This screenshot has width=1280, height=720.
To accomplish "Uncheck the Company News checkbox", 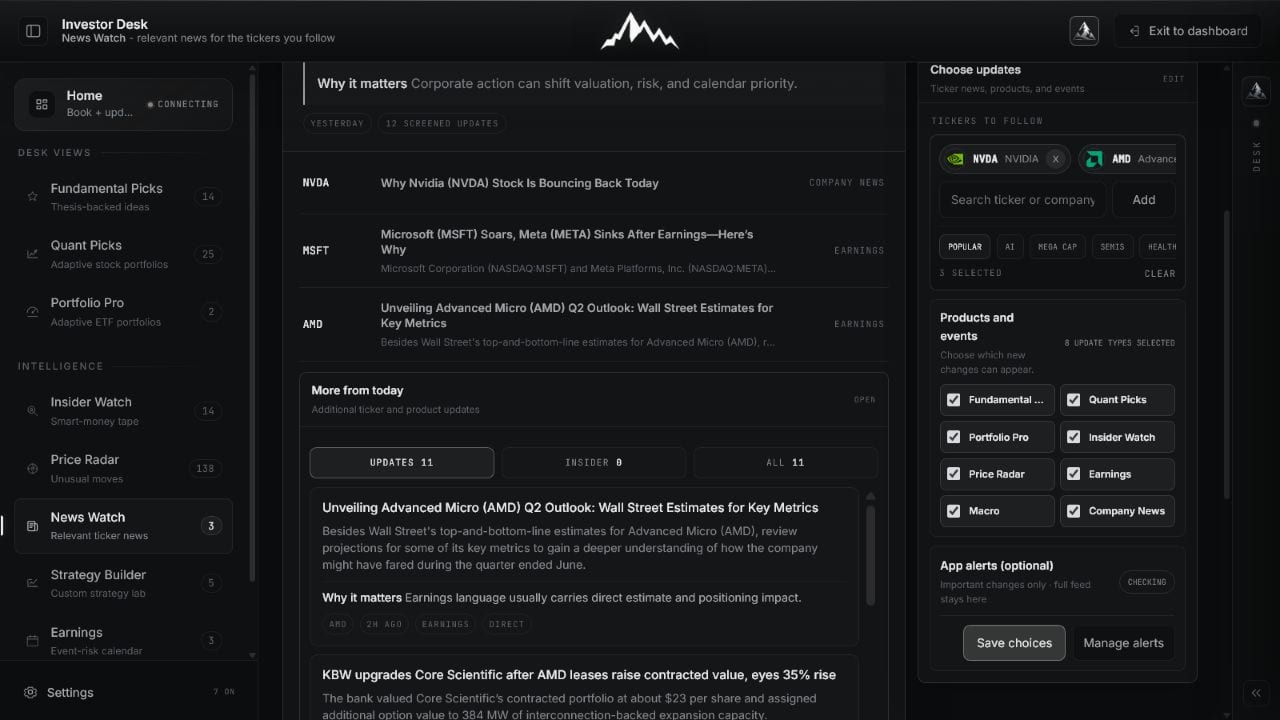I will (1073, 511).
